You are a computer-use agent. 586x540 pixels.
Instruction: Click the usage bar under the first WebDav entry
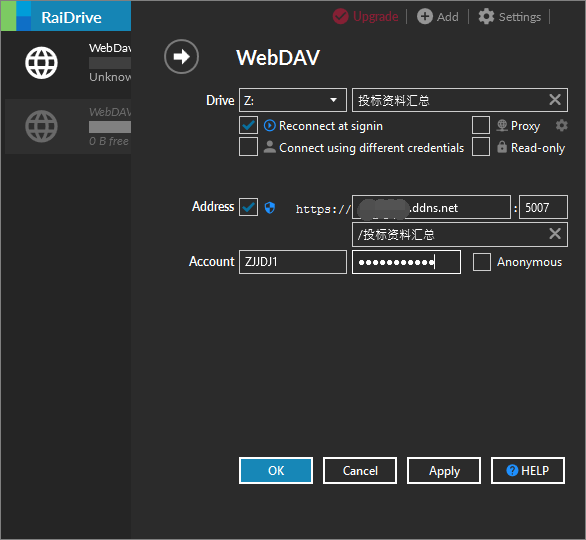(x=110, y=63)
